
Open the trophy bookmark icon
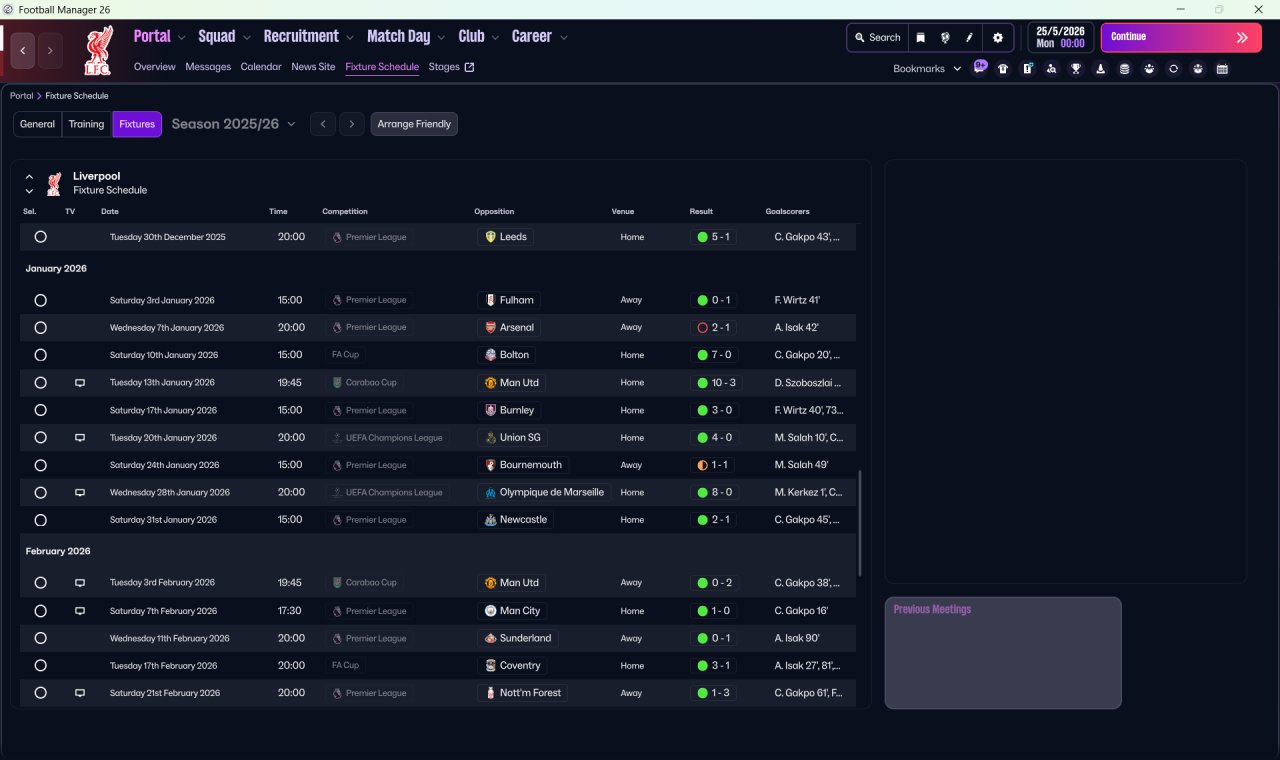(x=1076, y=69)
